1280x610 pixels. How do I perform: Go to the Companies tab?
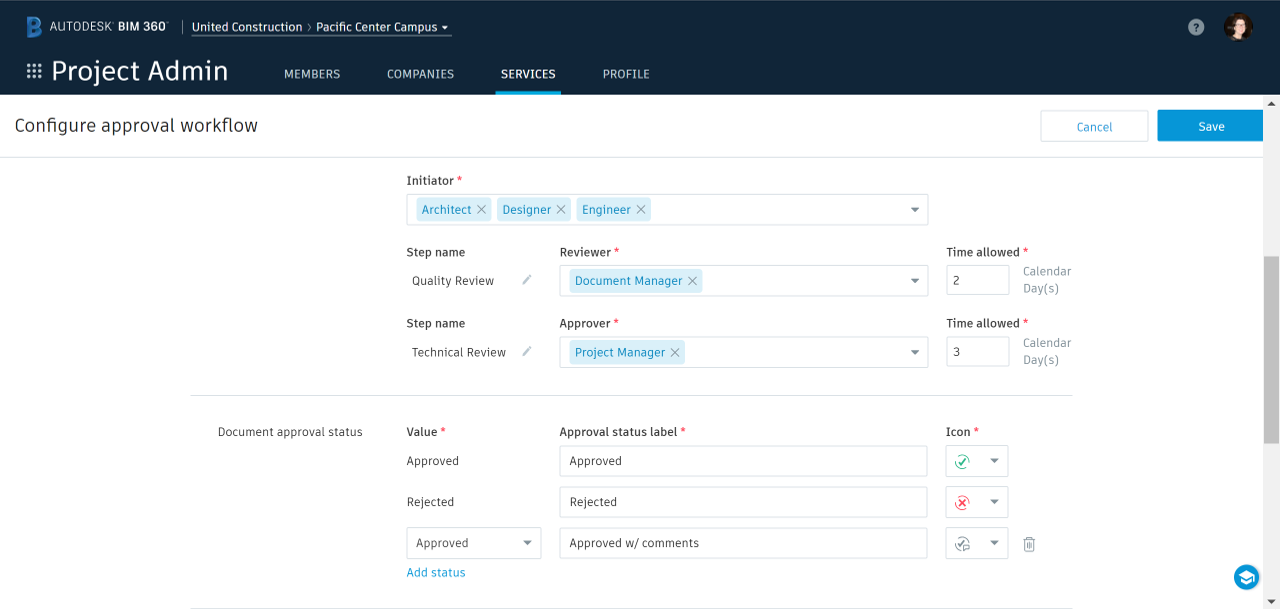click(420, 74)
